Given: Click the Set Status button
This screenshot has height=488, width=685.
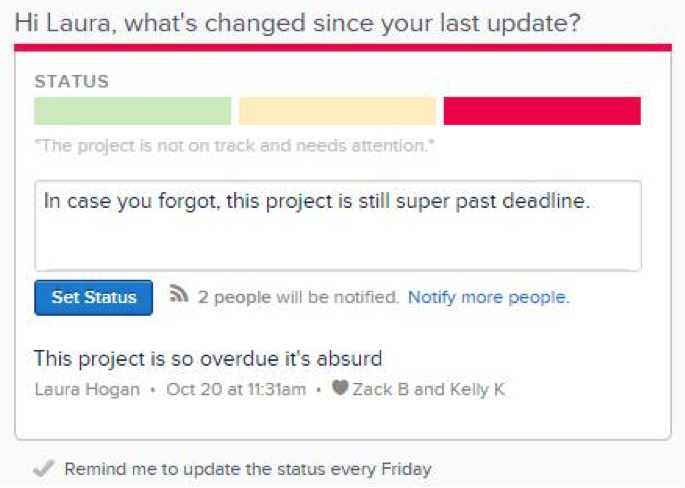Looking at the screenshot, I should [x=93, y=298].
